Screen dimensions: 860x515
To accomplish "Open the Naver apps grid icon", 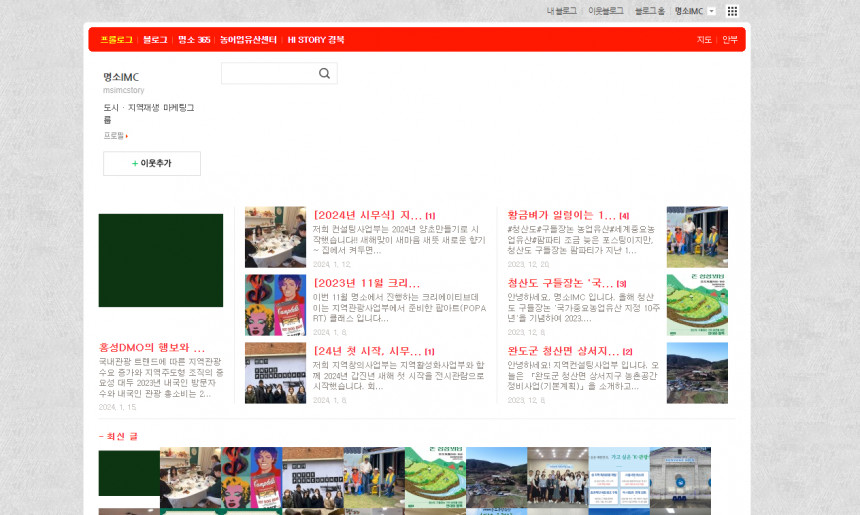I will (x=732, y=11).
